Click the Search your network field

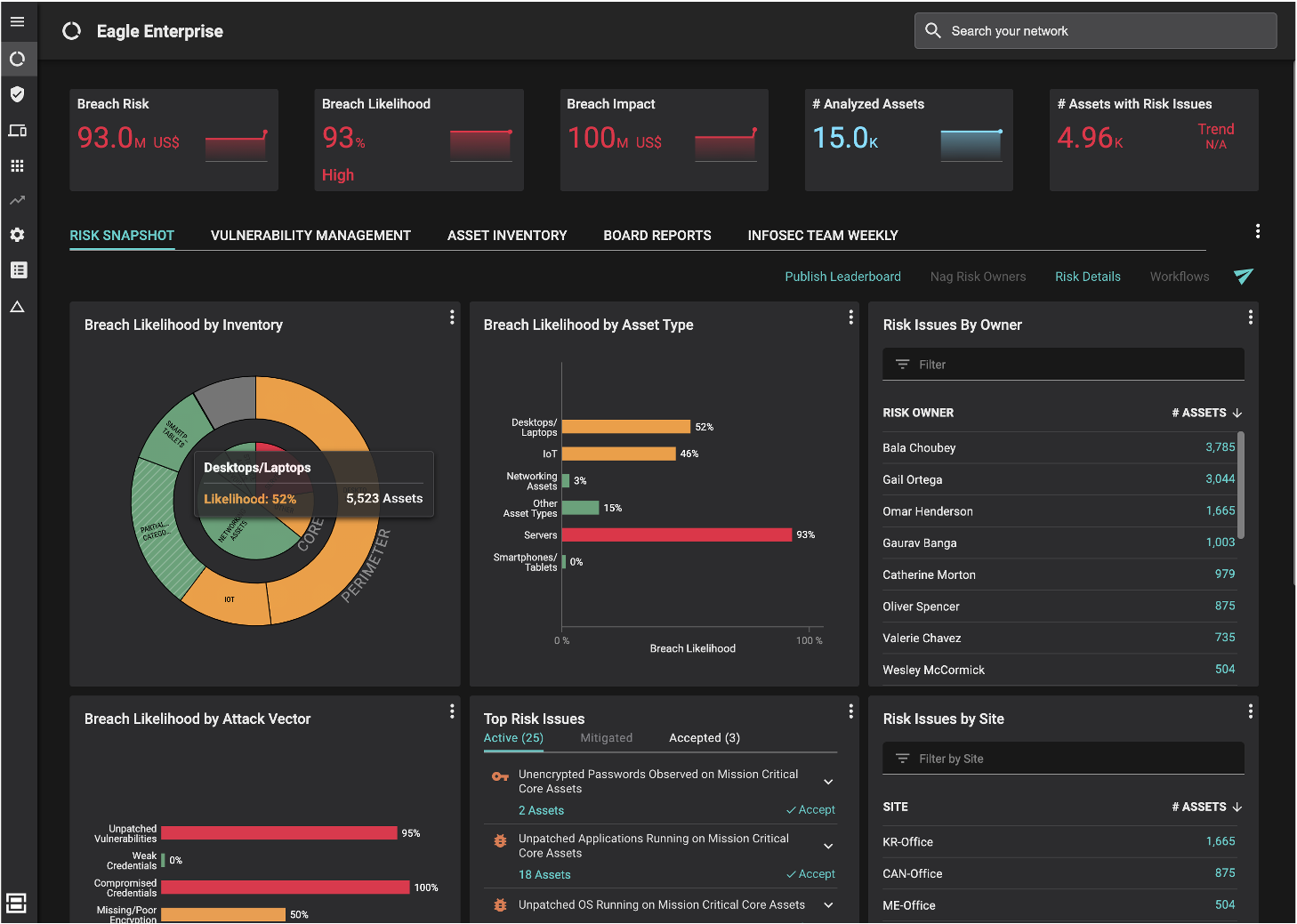[x=1095, y=31]
